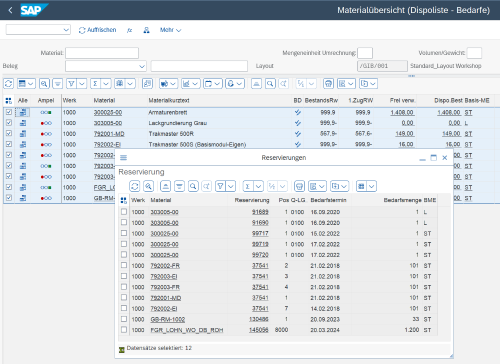Click details magnifier icon in main list toolbar

click(x=44, y=83)
